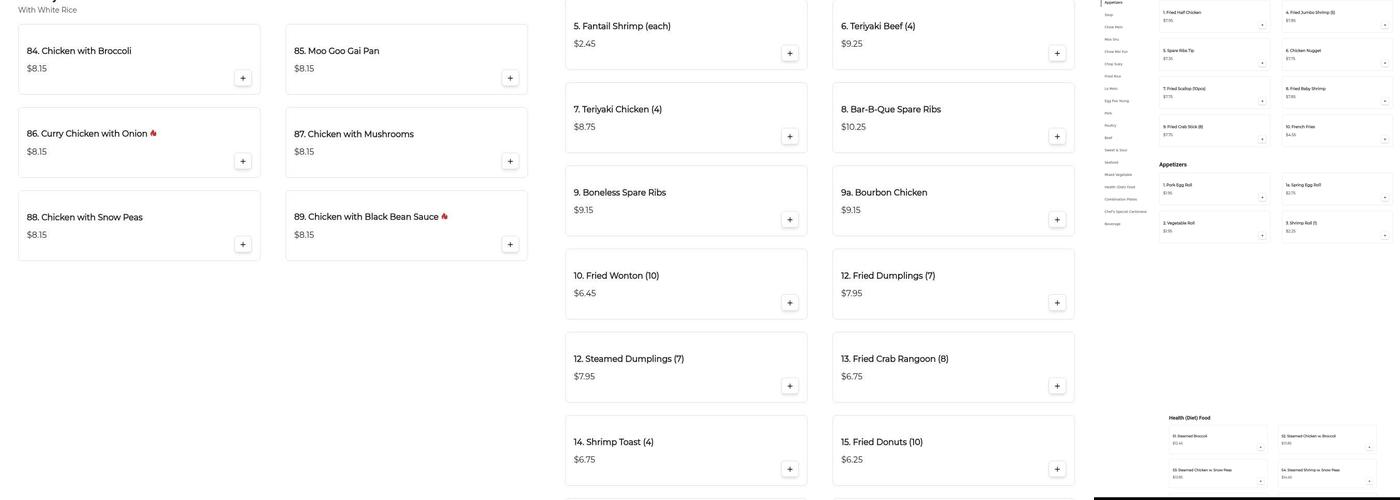Add Fried Wonton (10) with plus icon
Image resolution: width=1400 pixels, height=500 pixels.
coord(790,303)
